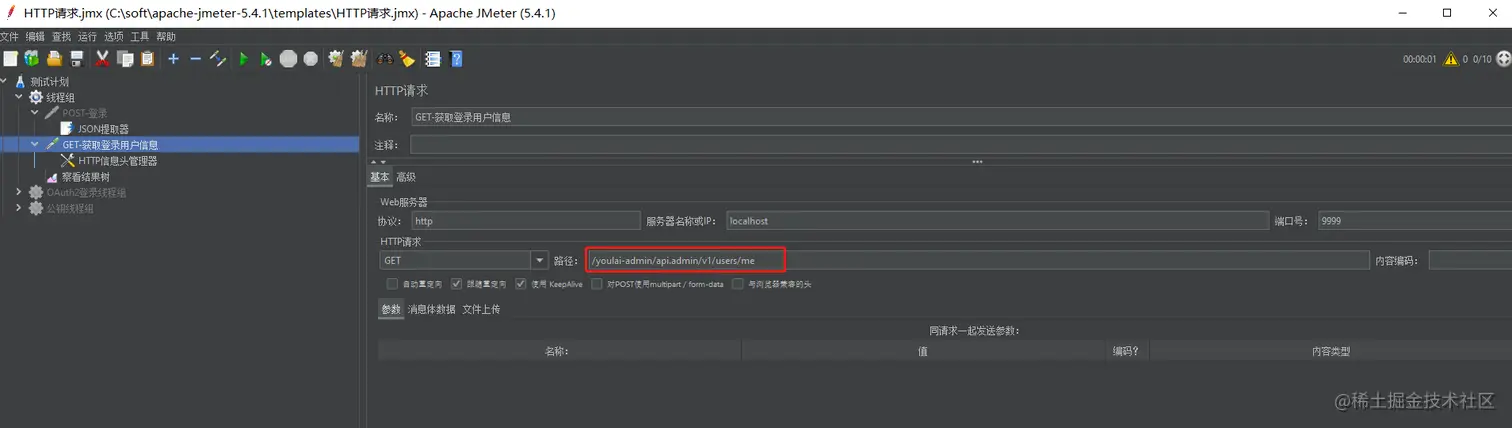Uncheck the 跟随重定向 checkbox
The image size is (1512, 428).
456,284
